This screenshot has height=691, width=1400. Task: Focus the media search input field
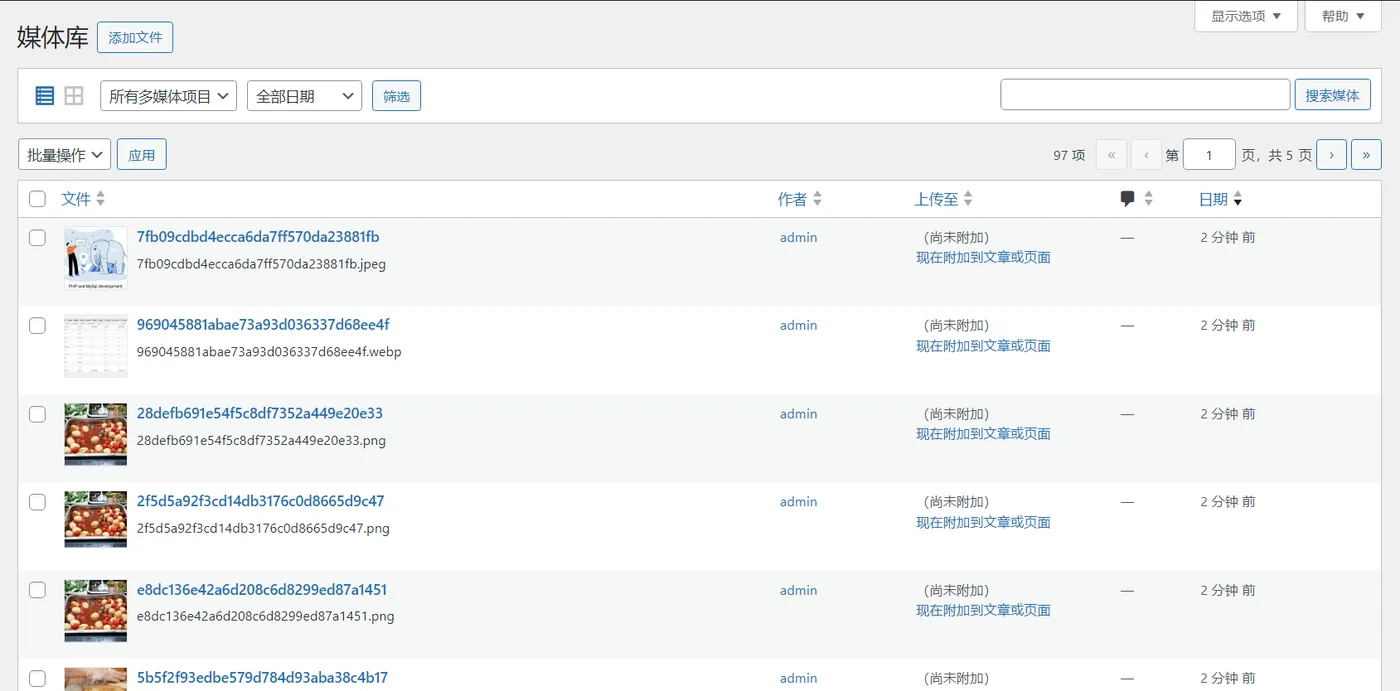[x=1145, y=95]
